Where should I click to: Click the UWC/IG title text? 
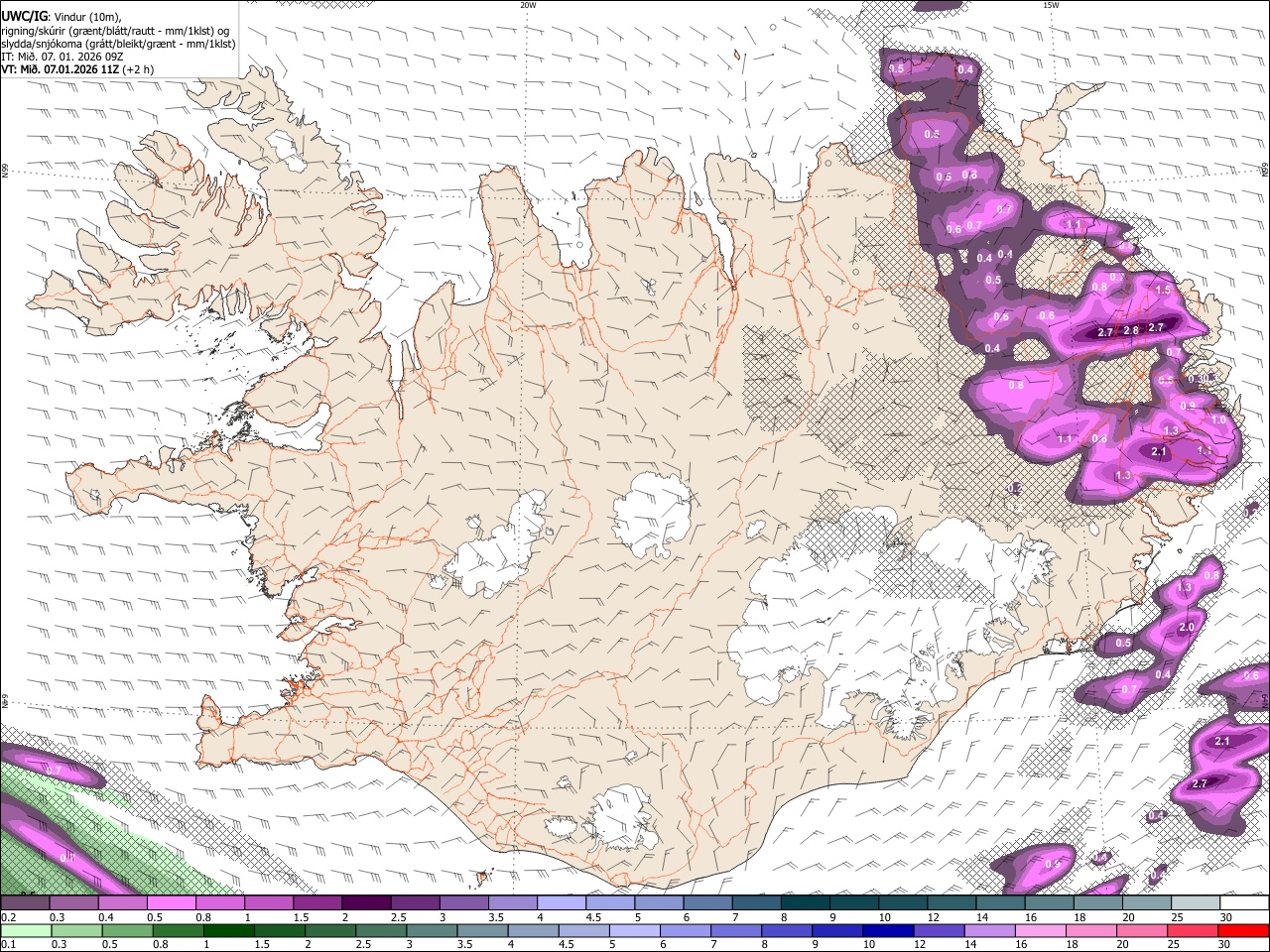[x=24, y=15]
